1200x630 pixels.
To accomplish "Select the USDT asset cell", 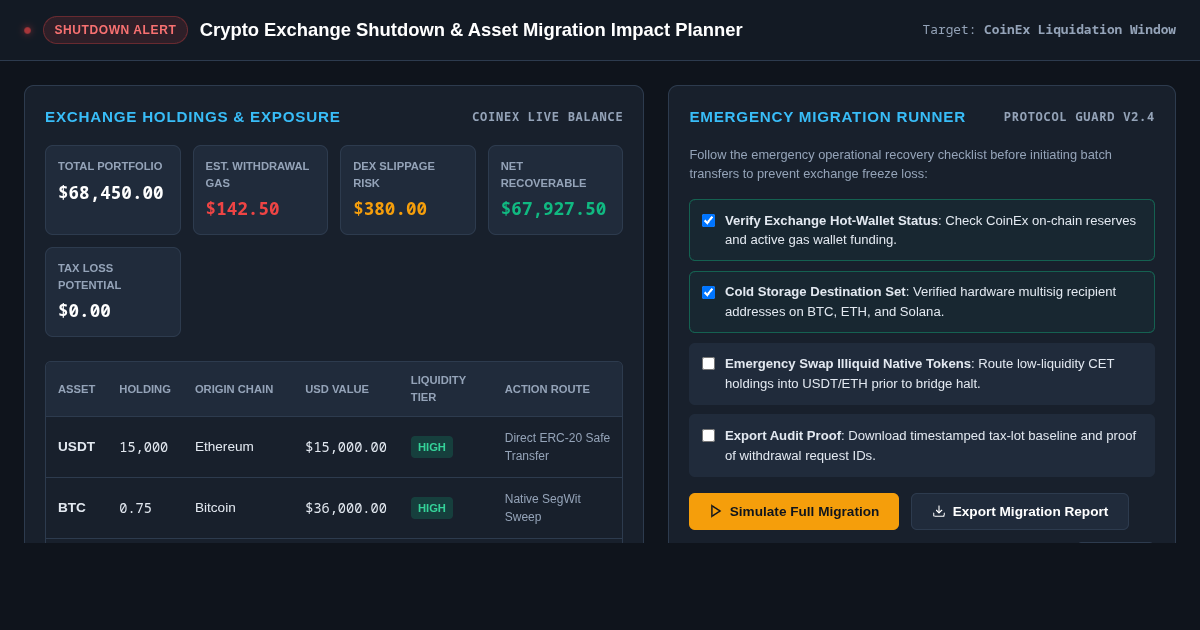I will [x=76, y=447].
